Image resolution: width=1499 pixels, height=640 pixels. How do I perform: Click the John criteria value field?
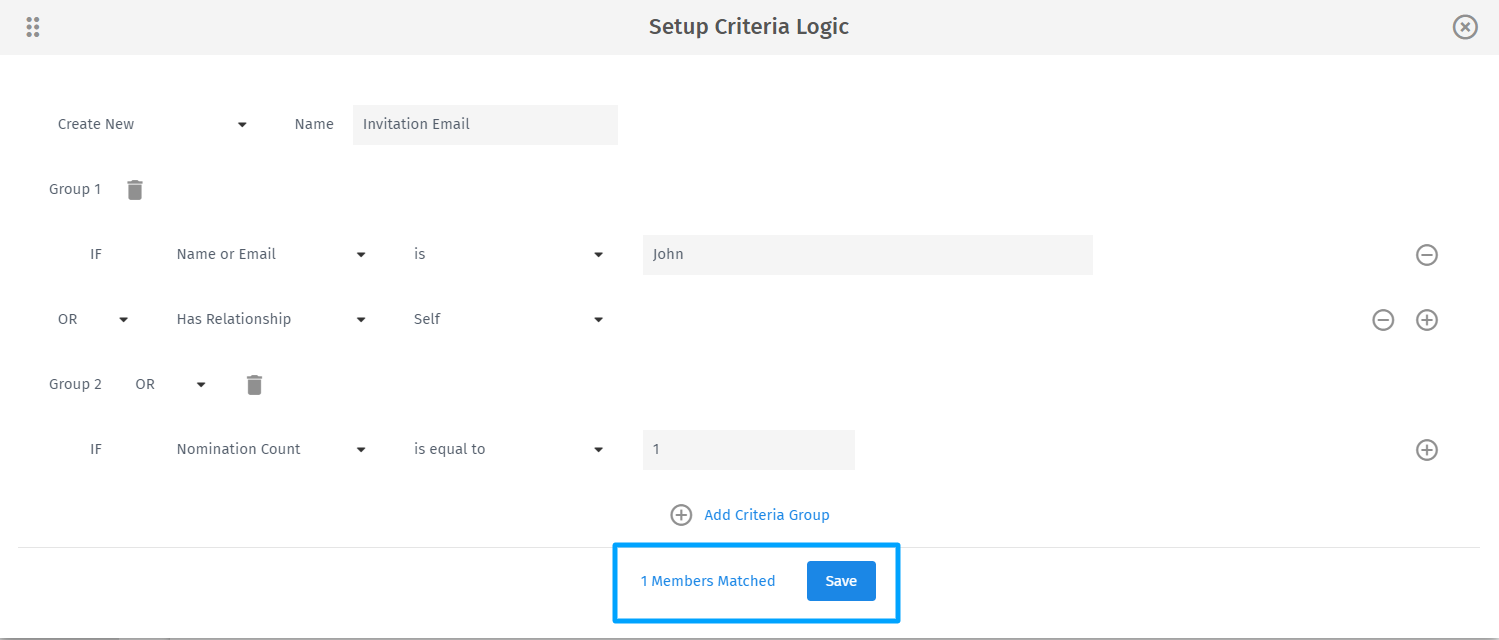866,254
